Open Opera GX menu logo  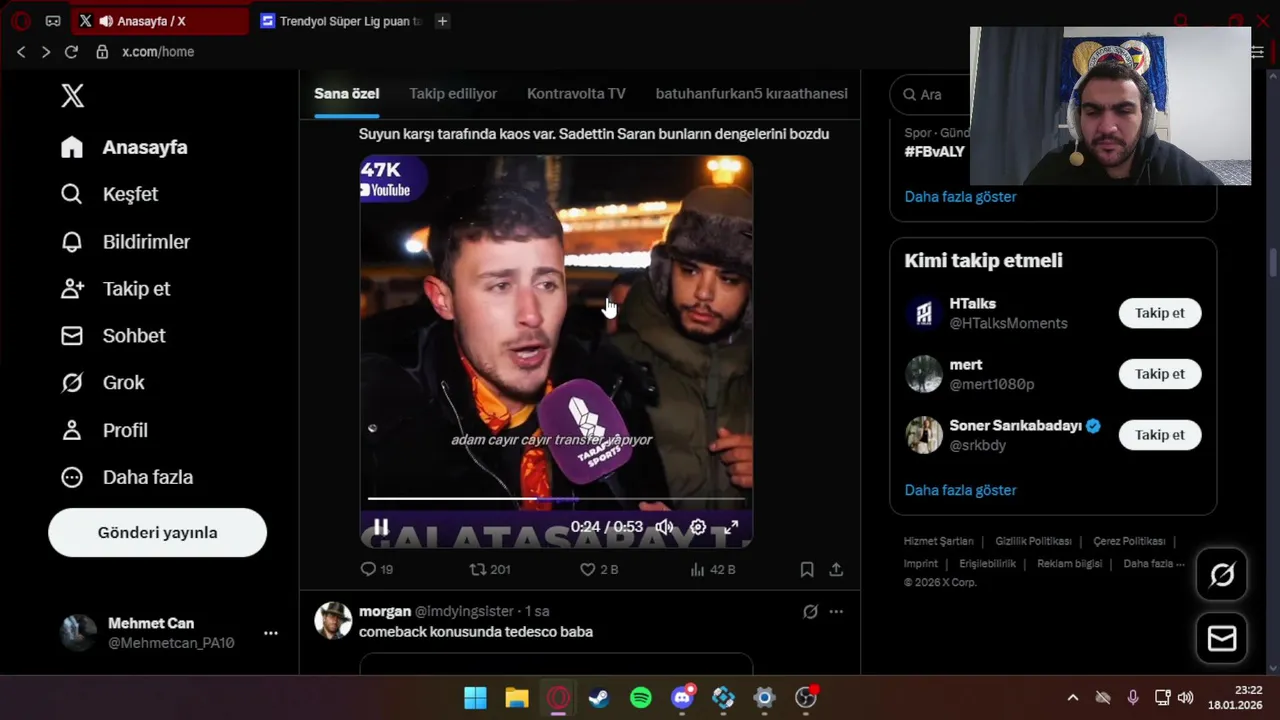21,21
